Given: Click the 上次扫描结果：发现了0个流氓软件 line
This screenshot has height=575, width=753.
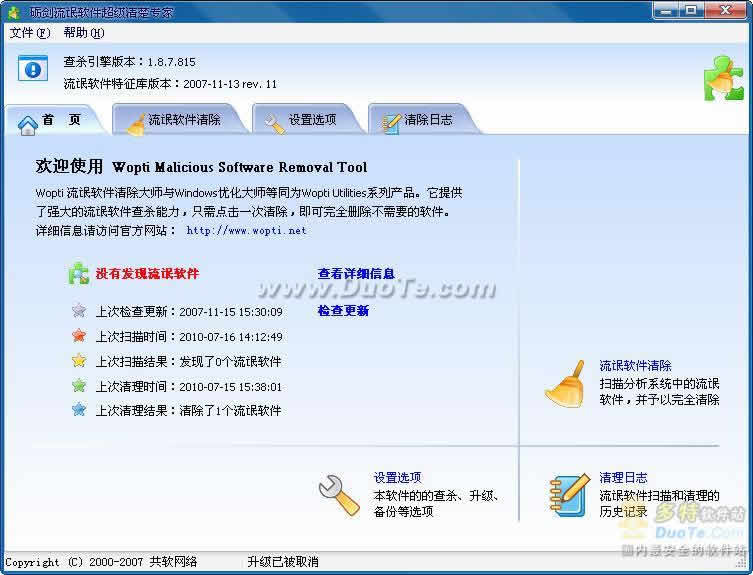Looking at the screenshot, I should point(188,362).
